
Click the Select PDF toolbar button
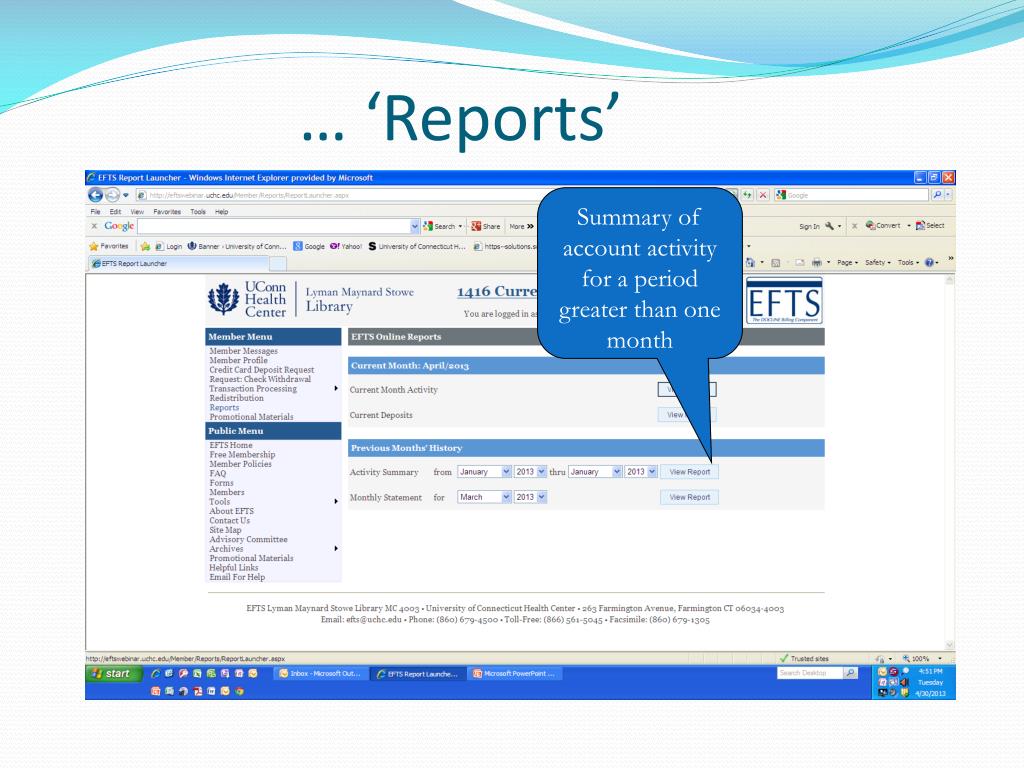pyautogui.click(x=930, y=225)
